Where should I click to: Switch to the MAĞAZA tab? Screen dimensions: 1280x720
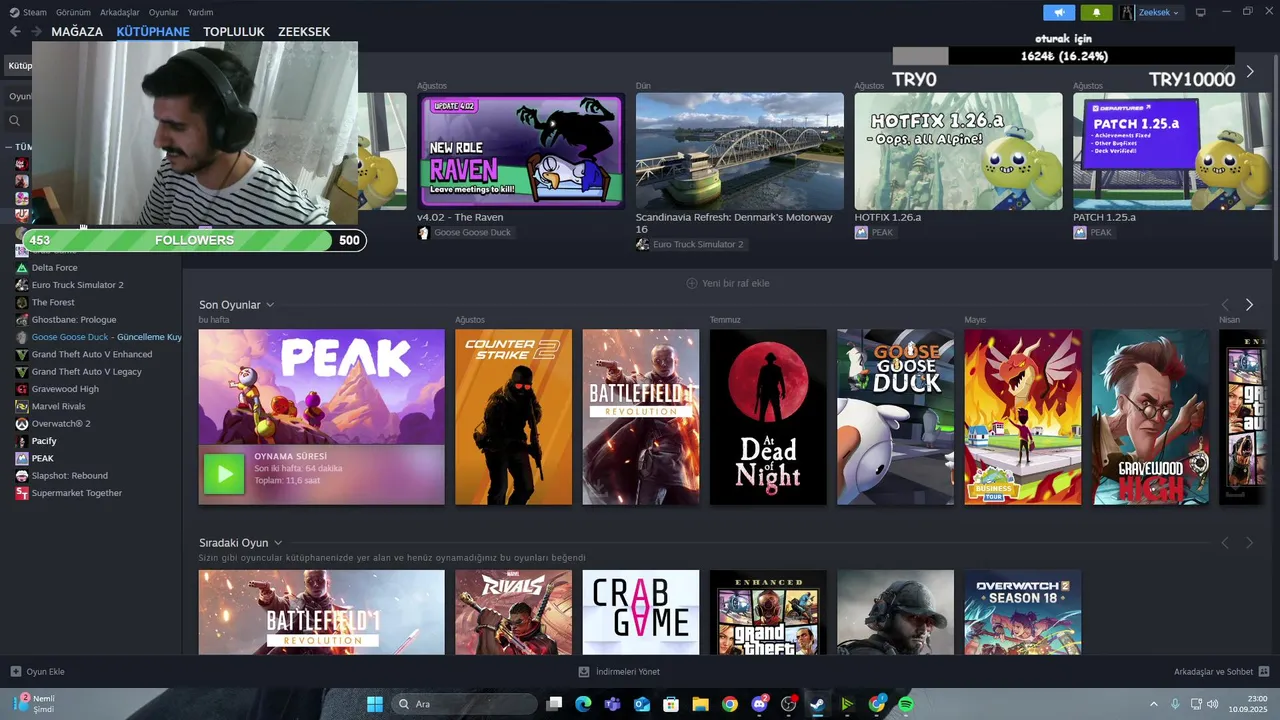77,32
